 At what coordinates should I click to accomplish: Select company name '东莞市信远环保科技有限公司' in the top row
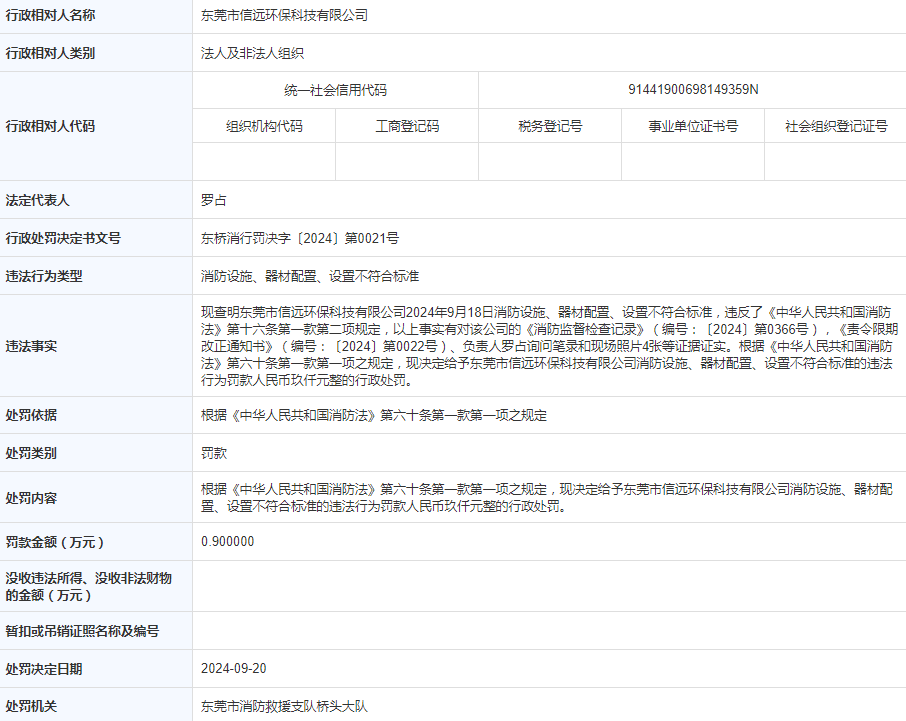tap(284, 16)
